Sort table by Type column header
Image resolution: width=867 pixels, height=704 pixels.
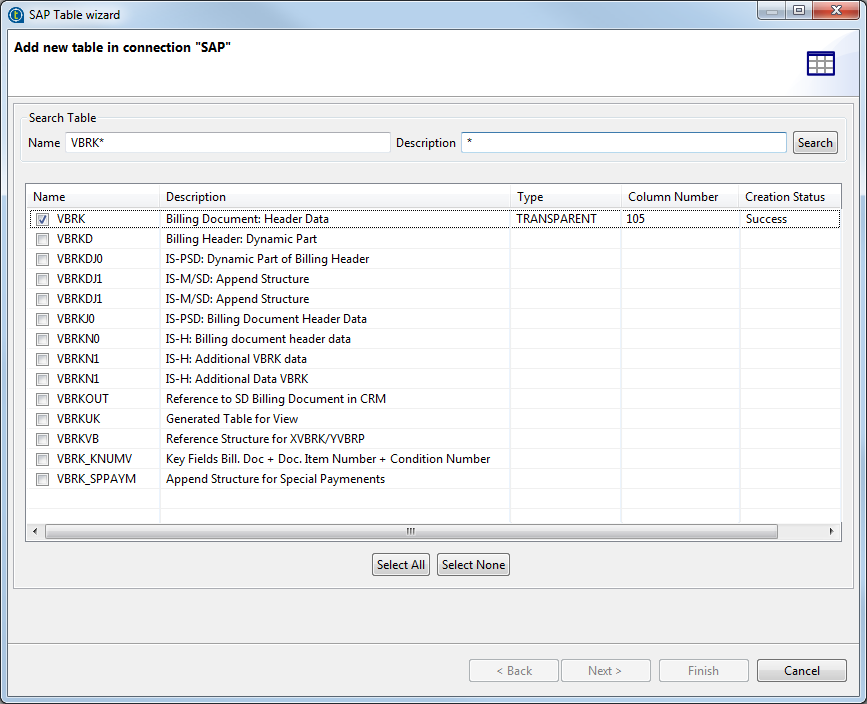point(565,197)
